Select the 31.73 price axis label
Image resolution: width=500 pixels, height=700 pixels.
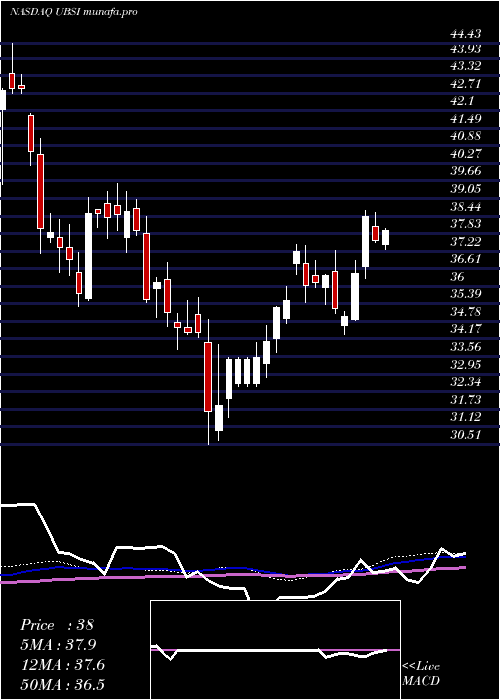pos(466,399)
